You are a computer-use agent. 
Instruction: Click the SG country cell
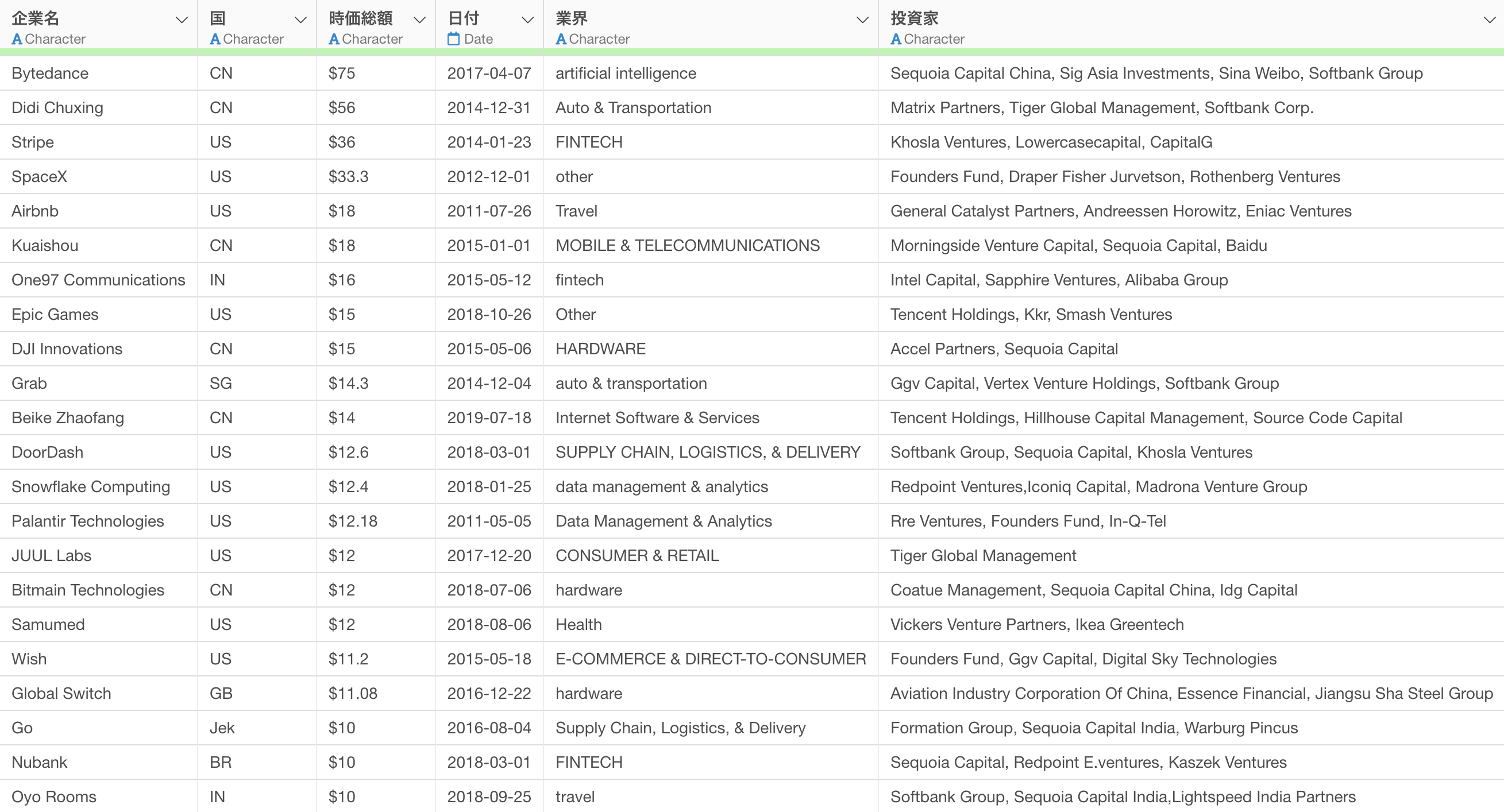257,383
